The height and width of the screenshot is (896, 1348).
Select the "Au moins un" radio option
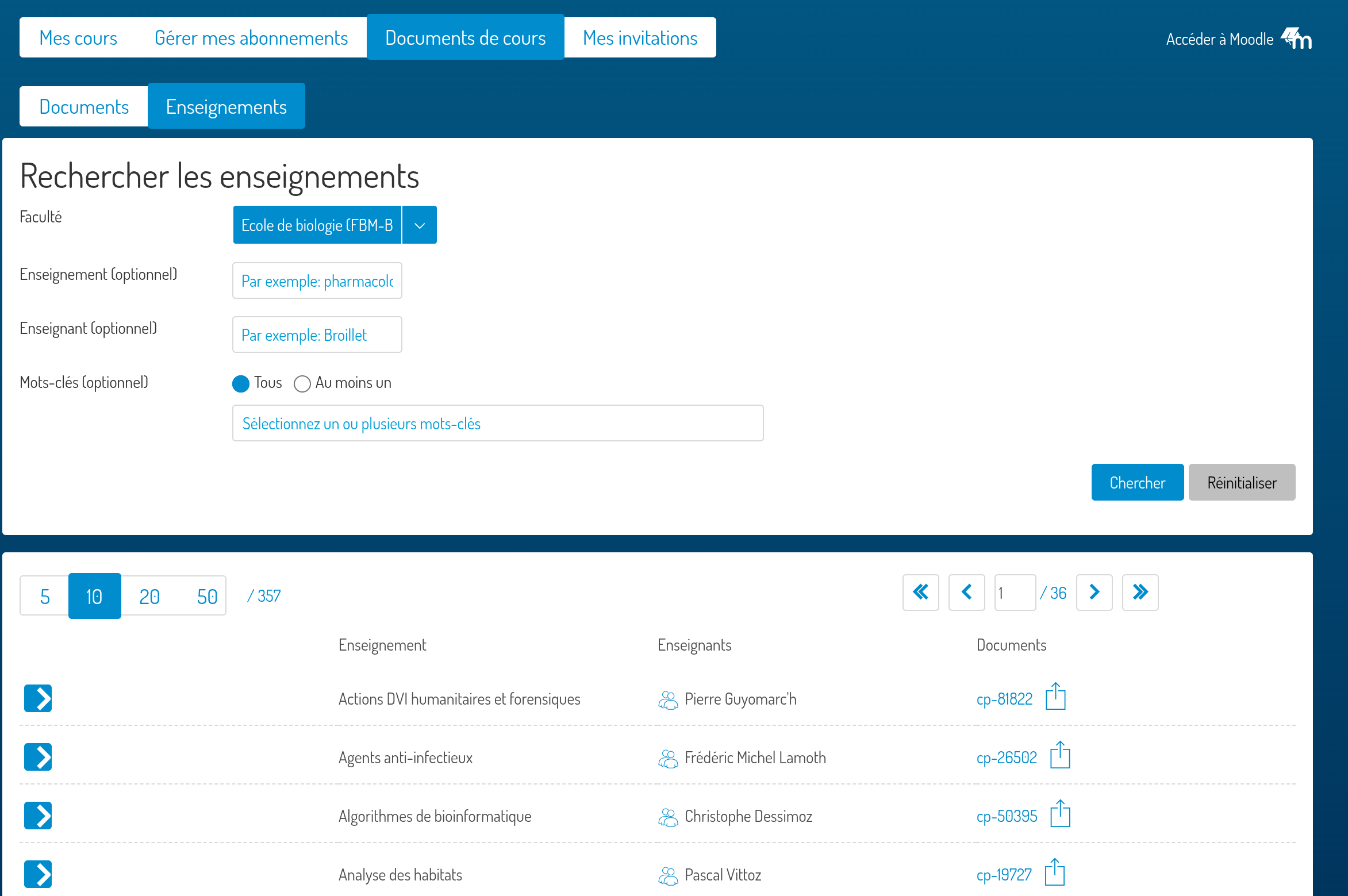[x=302, y=383]
